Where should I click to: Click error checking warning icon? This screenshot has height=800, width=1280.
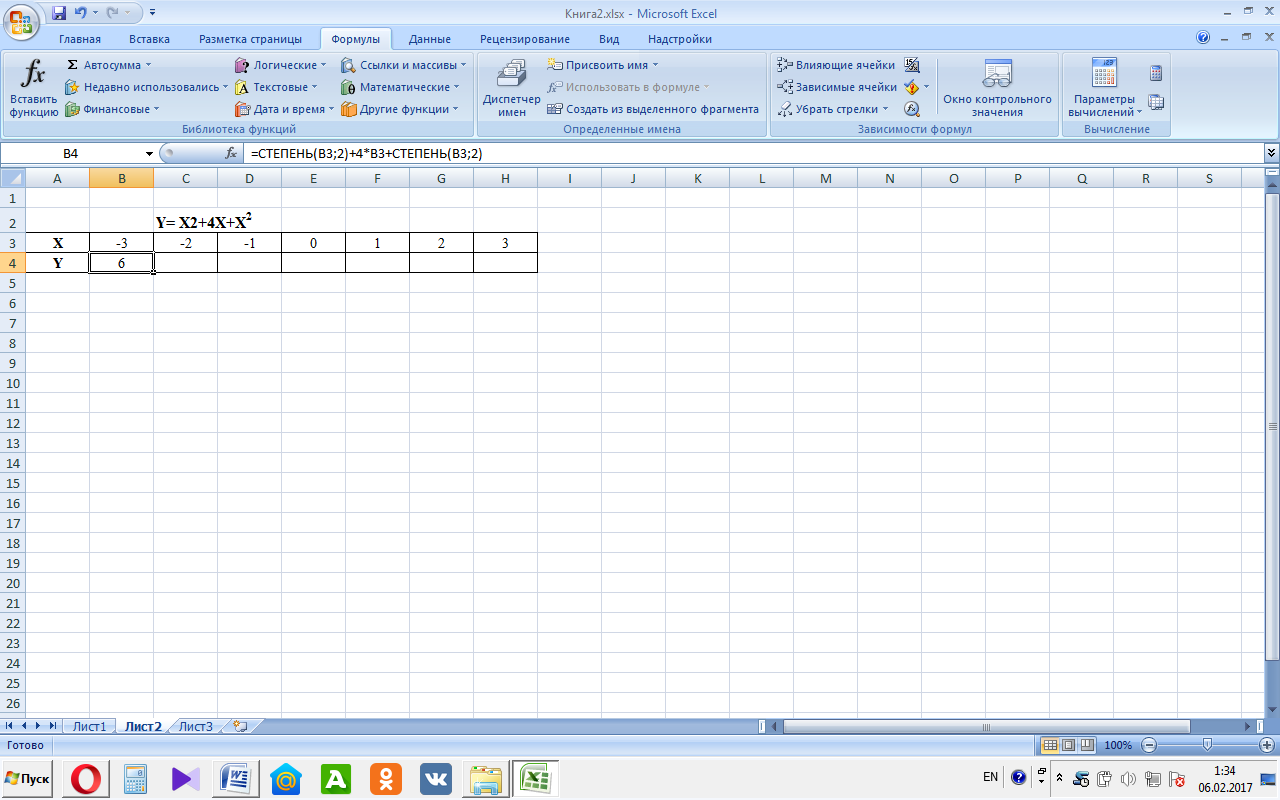pyautogui.click(x=911, y=87)
